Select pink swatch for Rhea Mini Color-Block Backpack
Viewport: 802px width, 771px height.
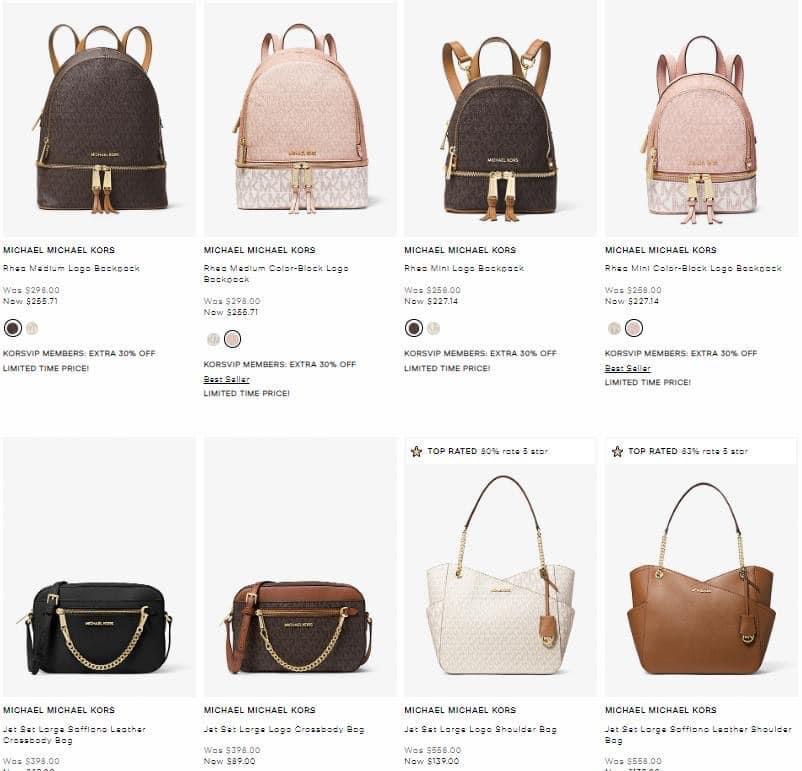pos(634,328)
